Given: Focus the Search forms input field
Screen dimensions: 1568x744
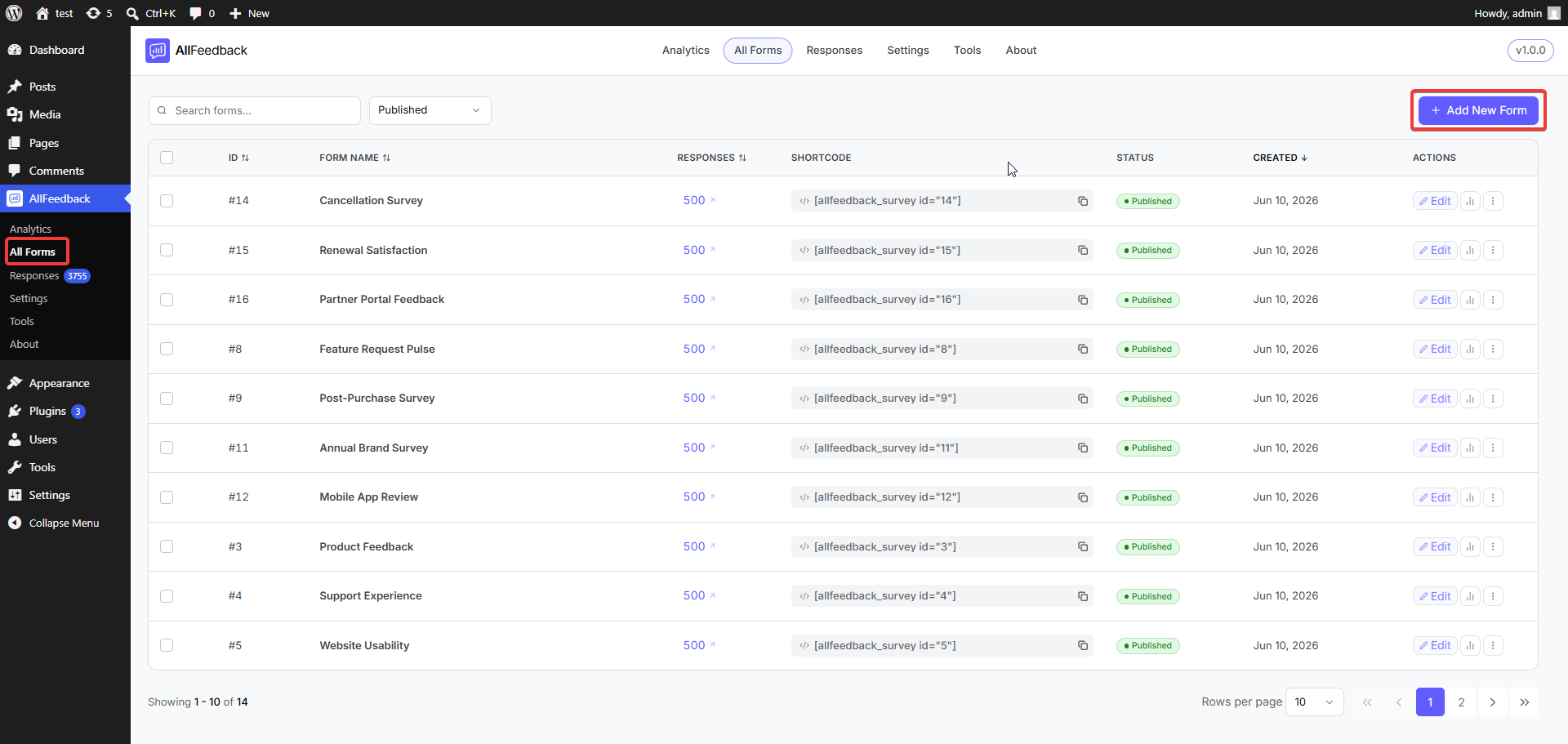Looking at the screenshot, I should tap(254, 110).
